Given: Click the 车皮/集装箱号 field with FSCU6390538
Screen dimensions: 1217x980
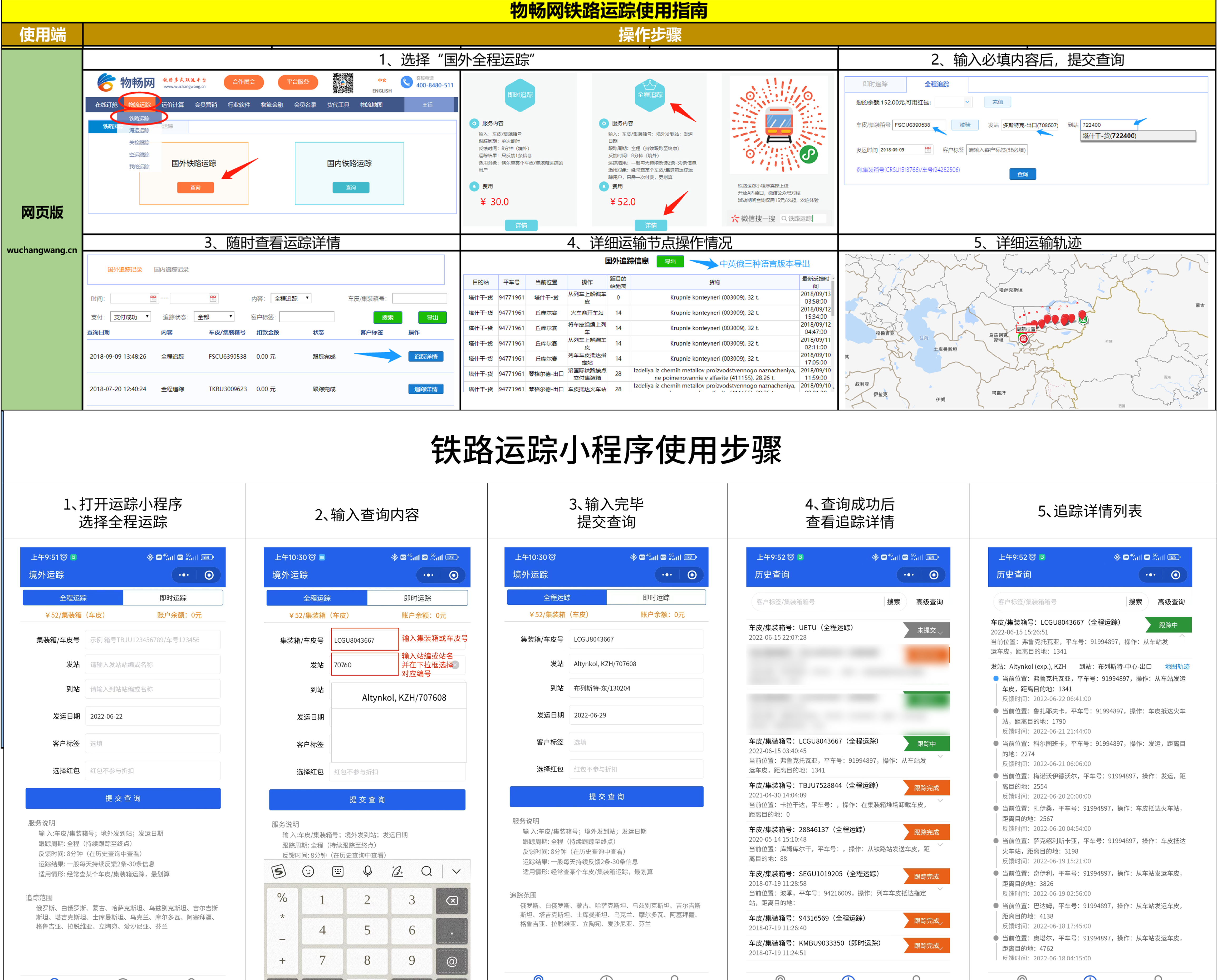Looking at the screenshot, I should pyautogui.click(x=920, y=125).
